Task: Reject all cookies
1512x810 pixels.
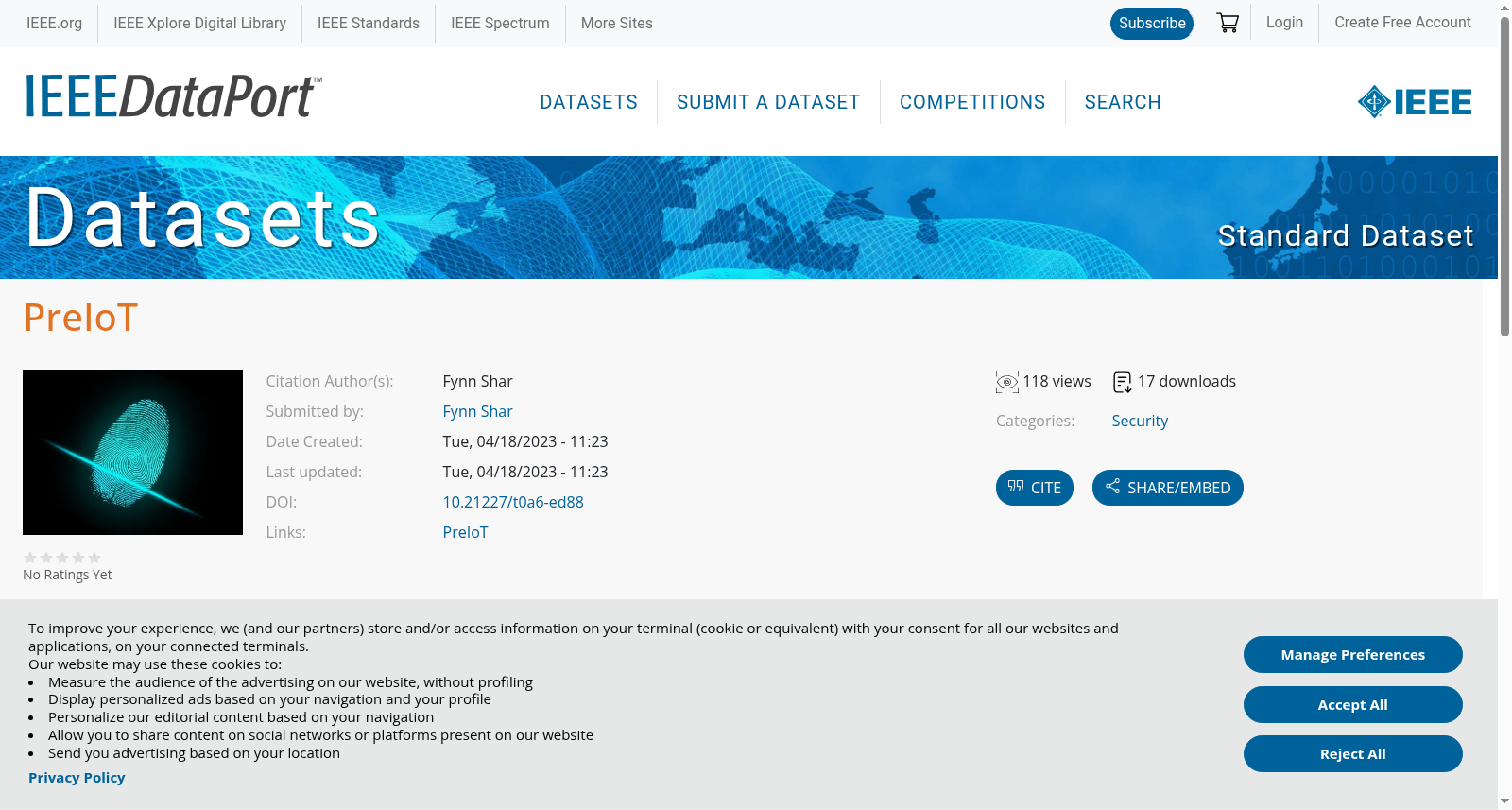Action: (x=1353, y=753)
